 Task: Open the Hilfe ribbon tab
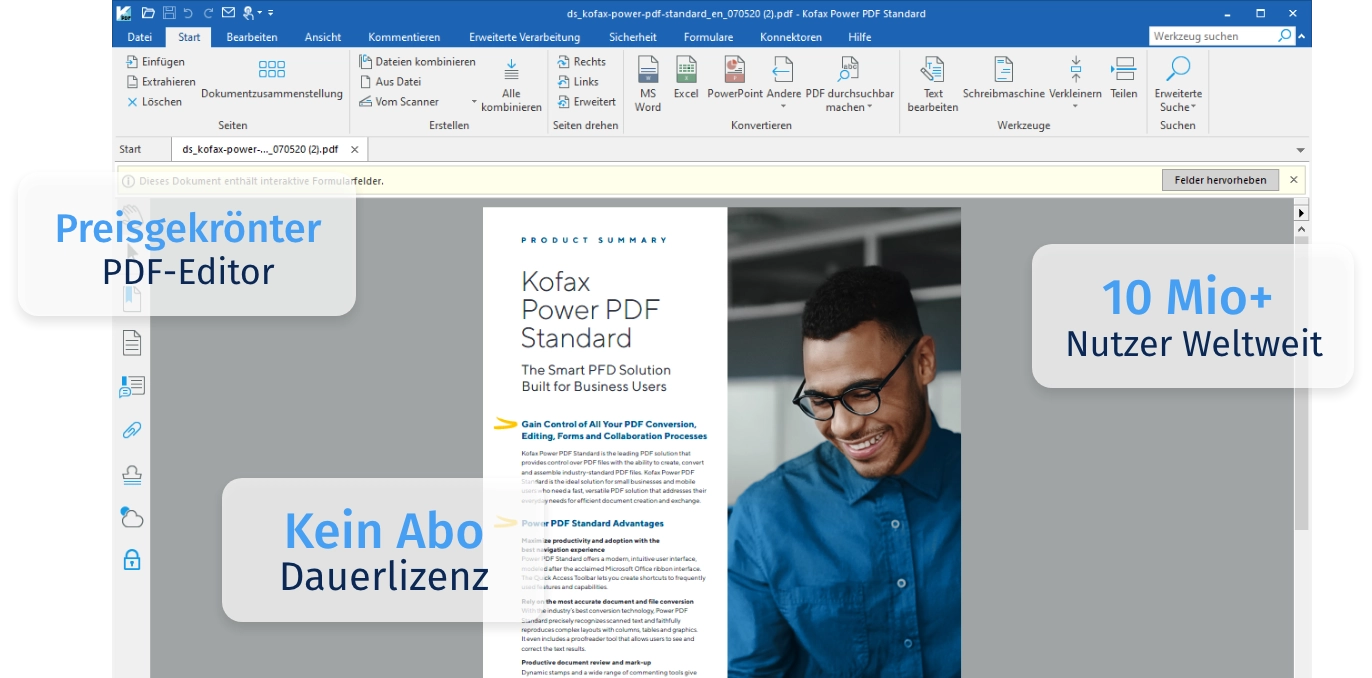[x=859, y=37]
